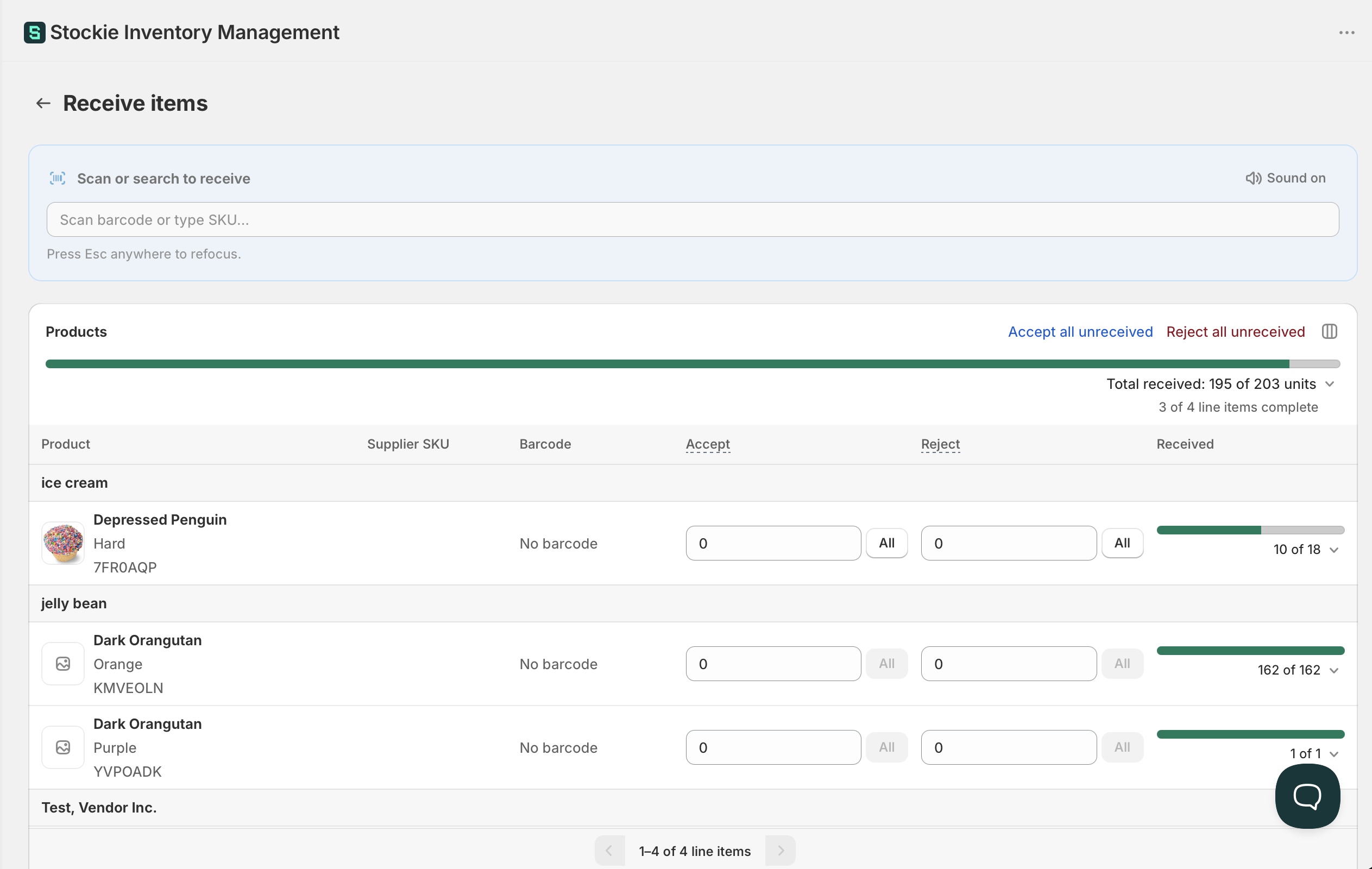Click the SKU KMVEOLN text
This screenshot has height=869, width=1372.
(128, 688)
